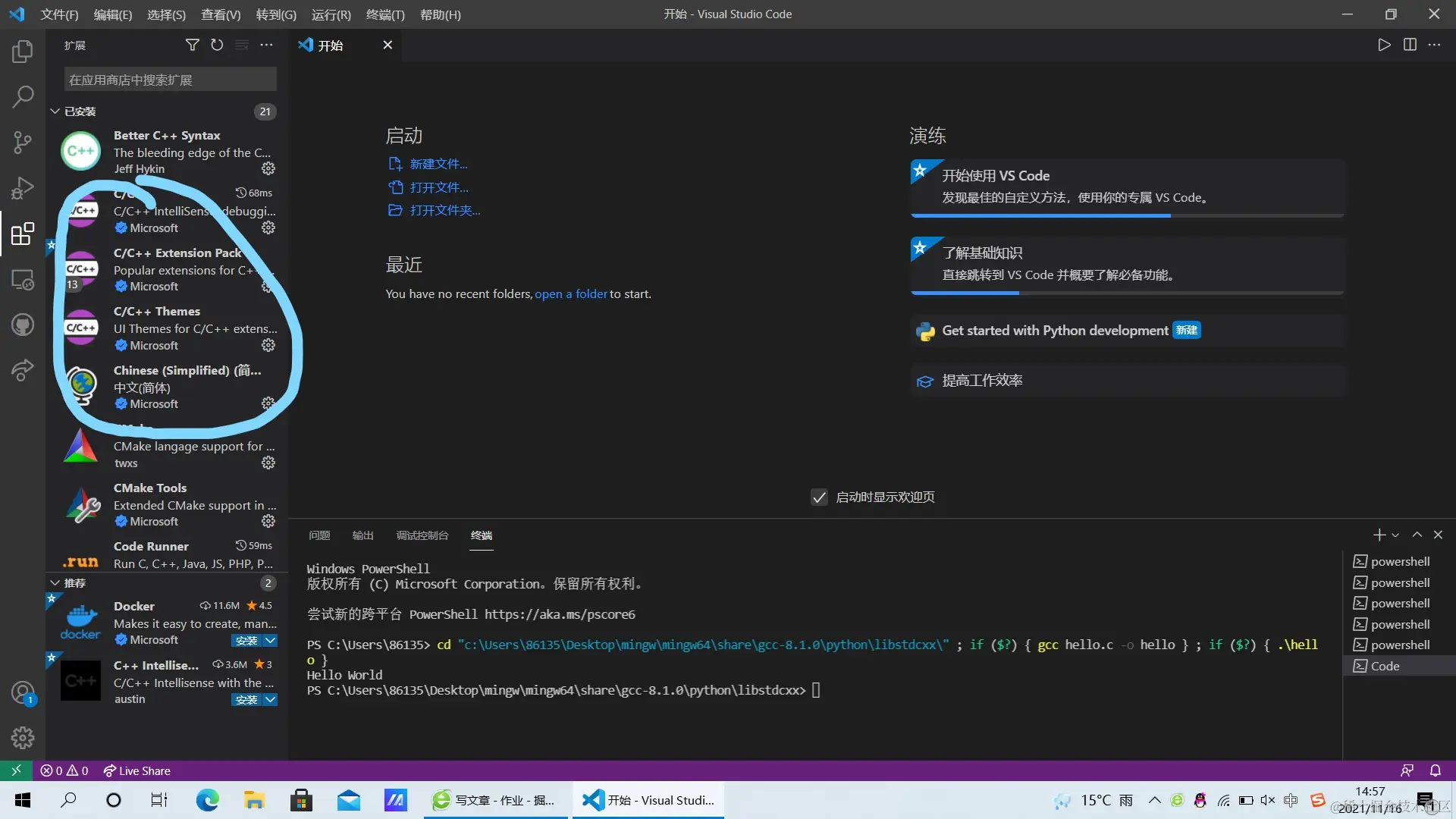The height and width of the screenshot is (819, 1456).
Task: Open Manage gear for Better C++ Syntax
Action: click(x=268, y=168)
